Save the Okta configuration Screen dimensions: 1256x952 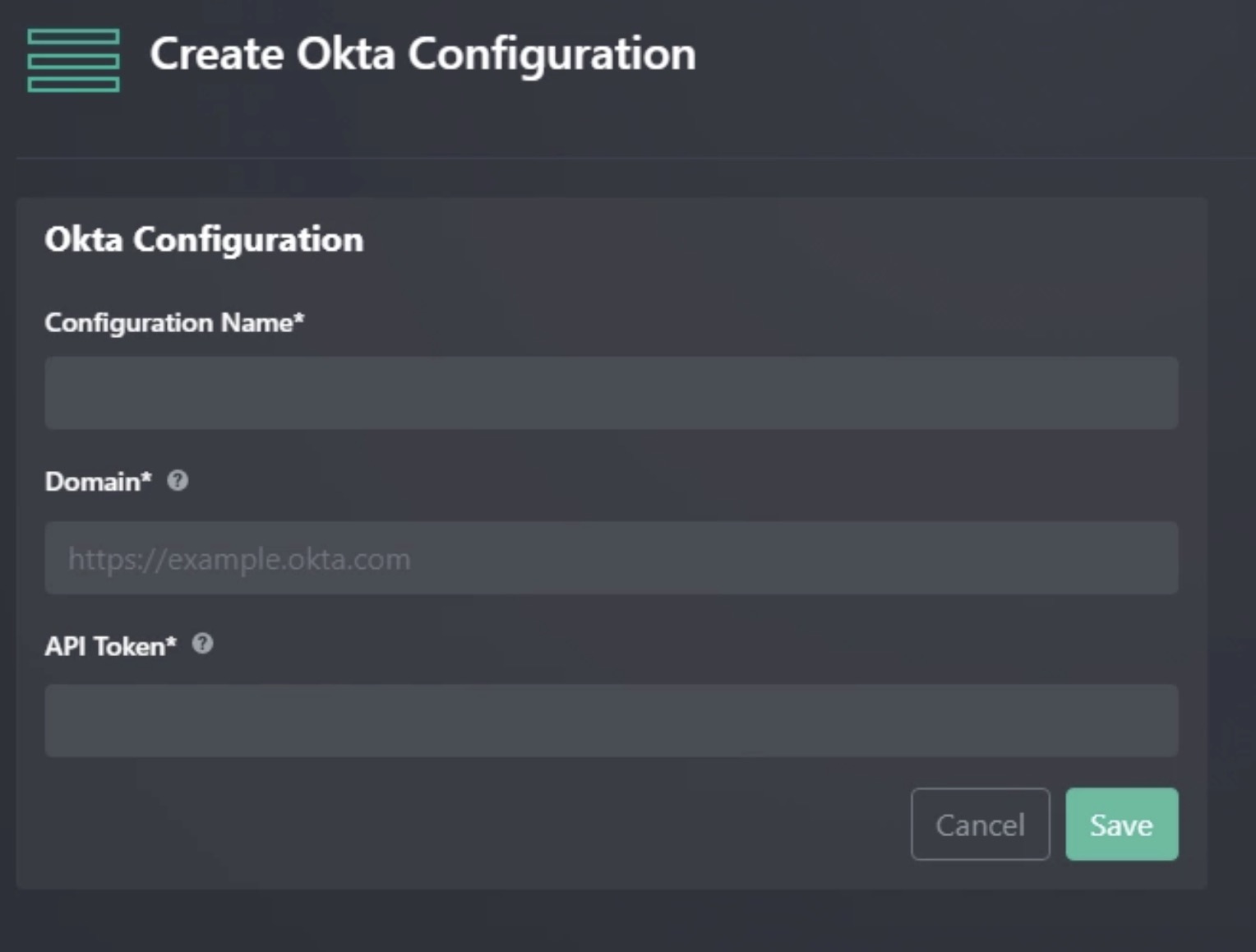coord(1121,824)
